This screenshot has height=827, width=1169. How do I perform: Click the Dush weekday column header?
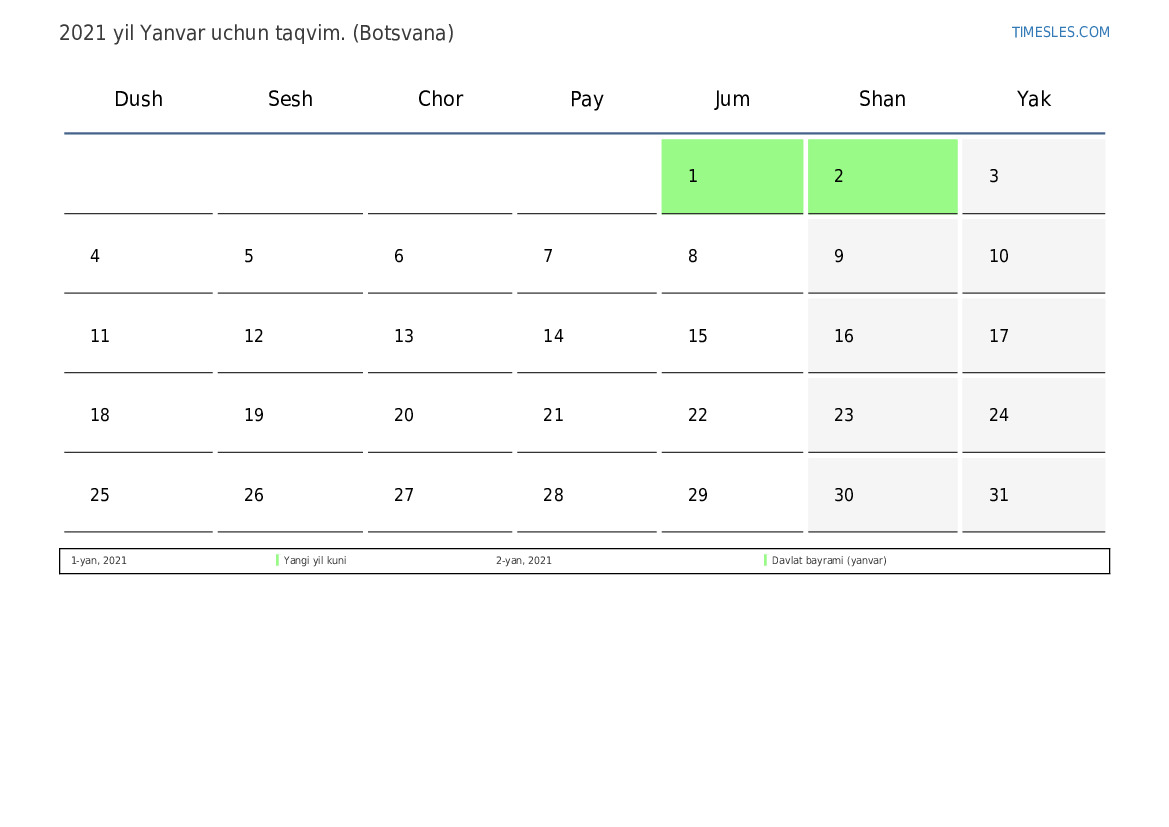138,99
